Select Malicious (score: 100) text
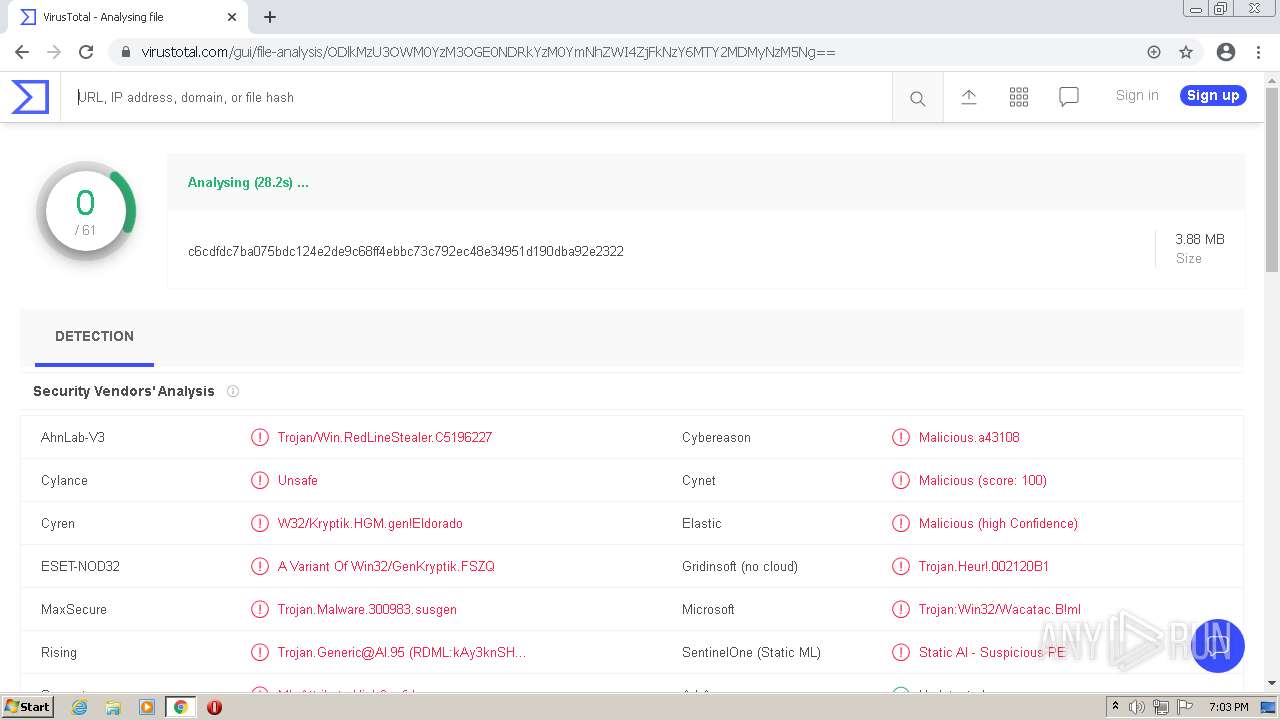Viewport: 1280px width, 720px height. pos(983,480)
